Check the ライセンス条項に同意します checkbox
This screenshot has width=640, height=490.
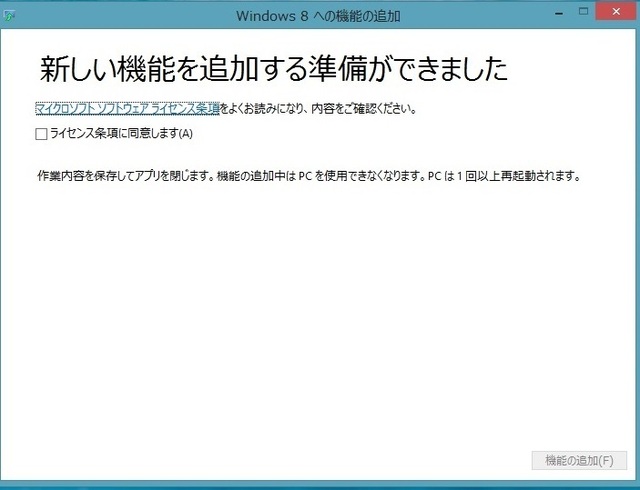(x=41, y=134)
